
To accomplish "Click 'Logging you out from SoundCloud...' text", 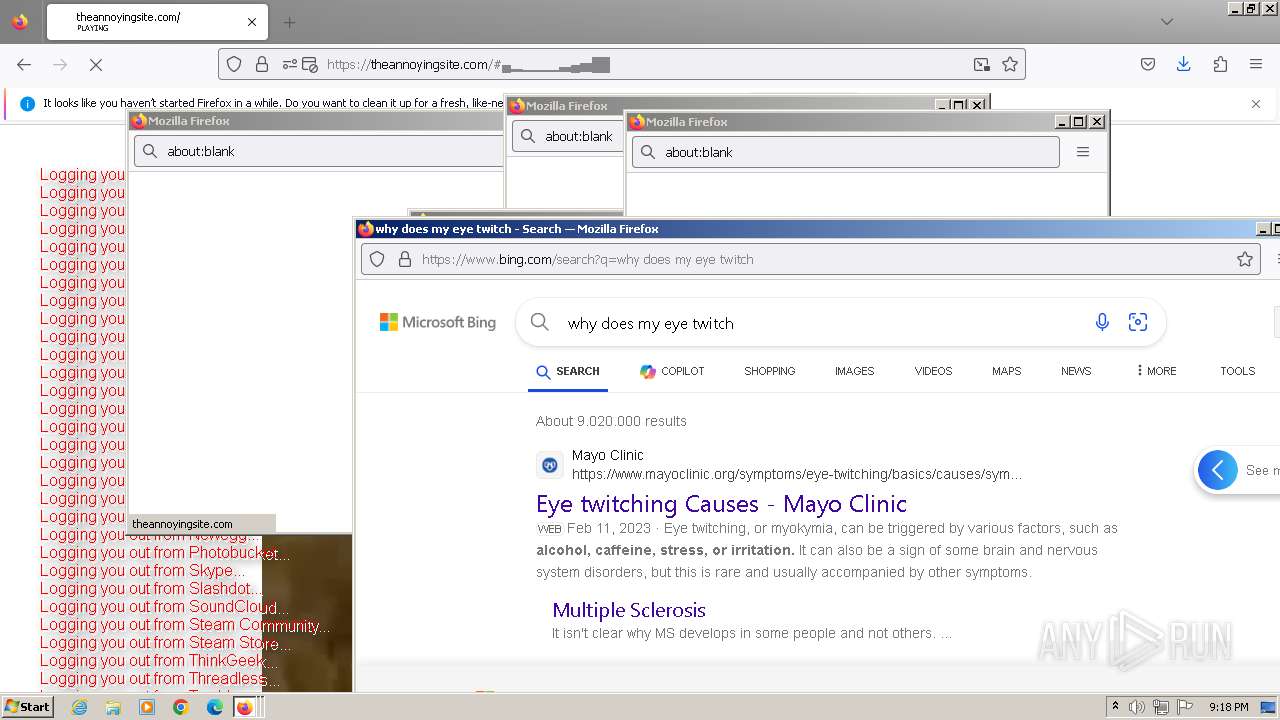I will pos(164,607).
